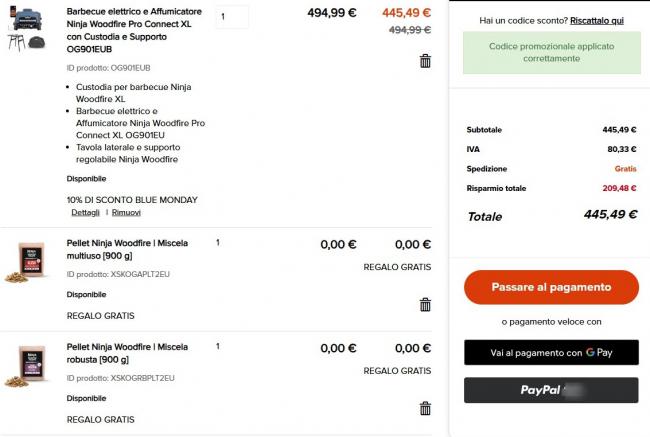Click the Risparmio totale amount 209,48 €
Image resolution: width=650 pixels, height=437 pixels.
619,188
